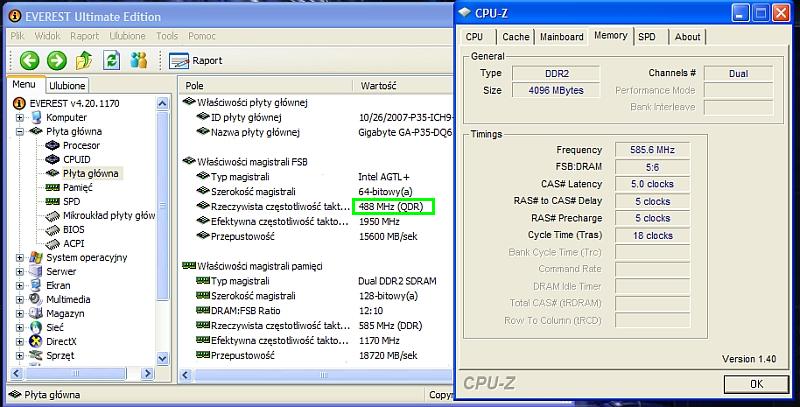Click the FSB:DRAM 5:6 field in CPU-Z
The height and width of the screenshot is (407, 800).
653,167
